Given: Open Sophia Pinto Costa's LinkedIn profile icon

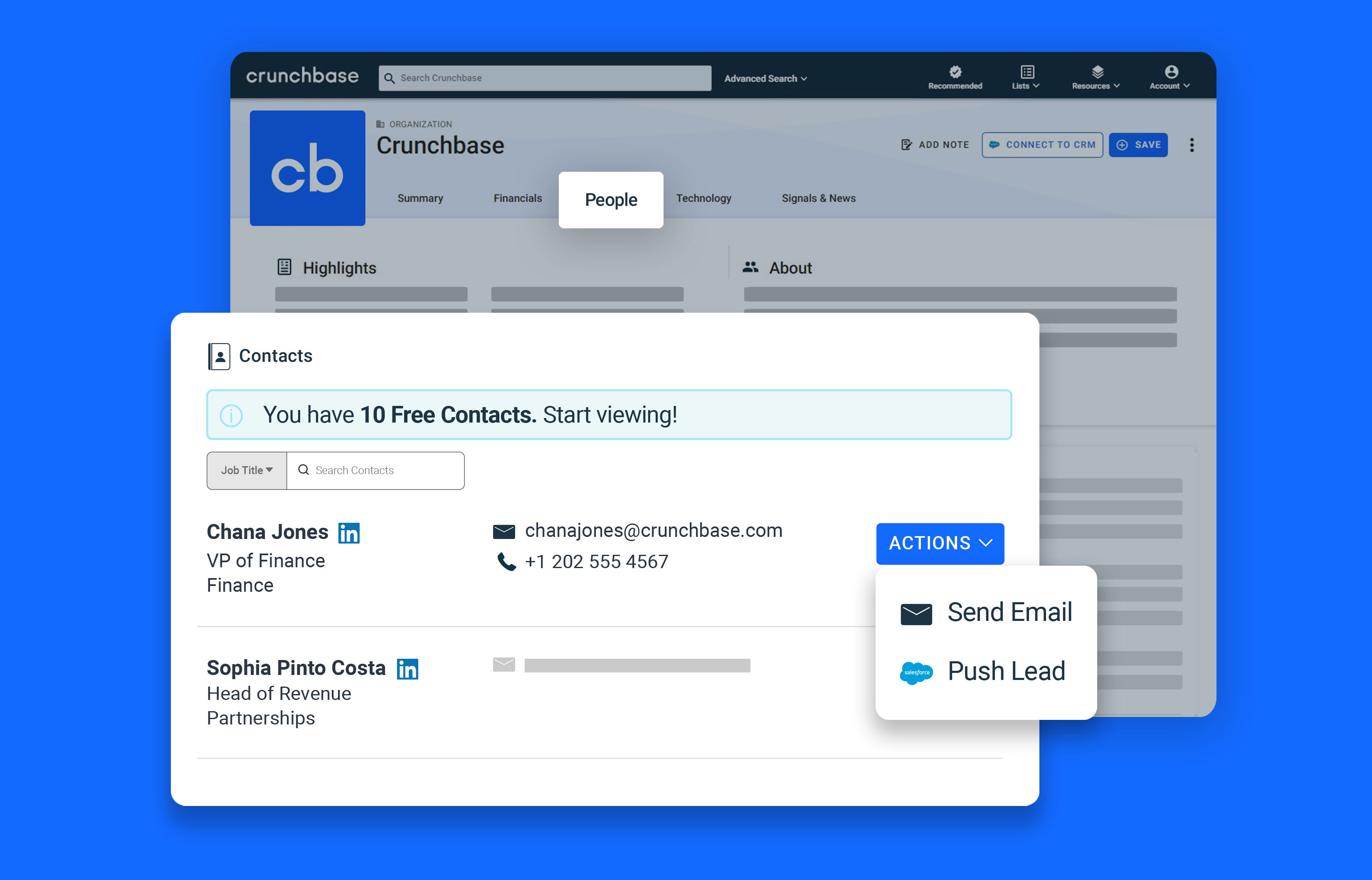Looking at the screenshot, I should (x=407, y=669).
